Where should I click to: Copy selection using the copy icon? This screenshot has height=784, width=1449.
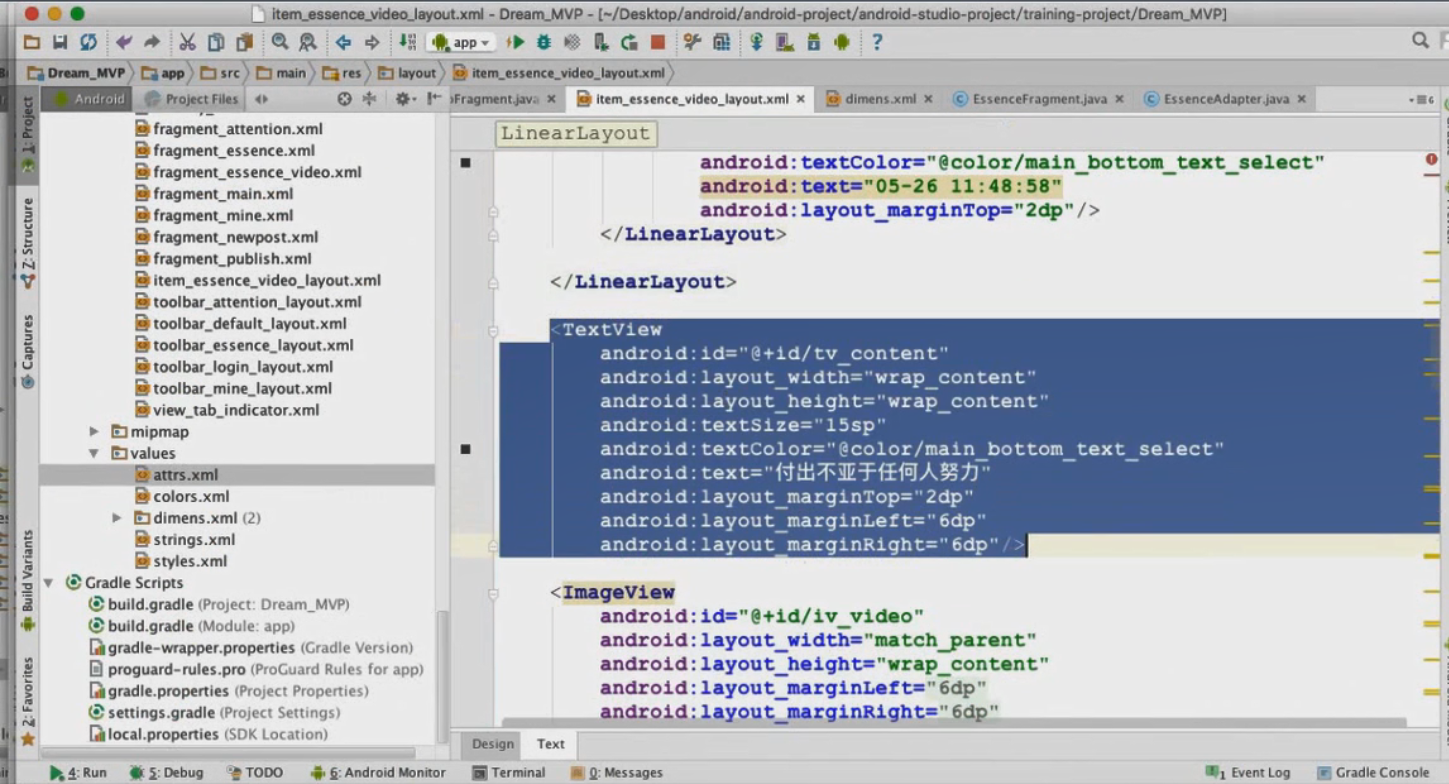pos(216,42)
